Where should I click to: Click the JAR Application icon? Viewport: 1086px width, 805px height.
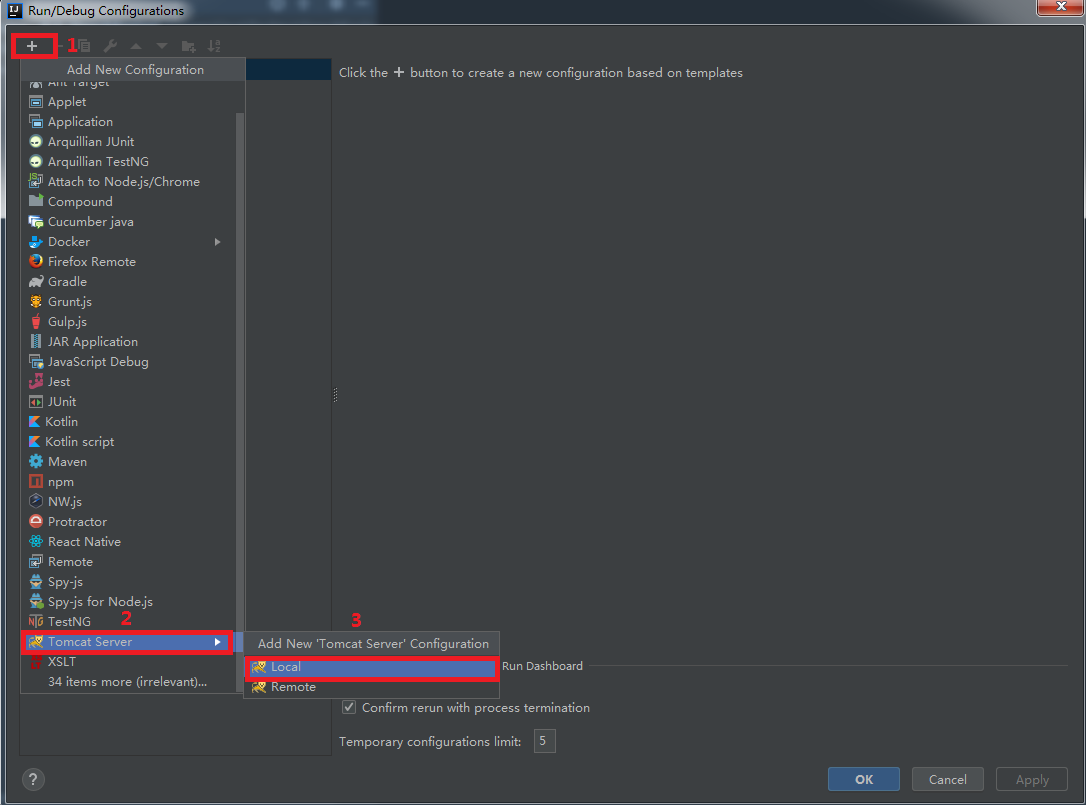[x=36, y=342]
